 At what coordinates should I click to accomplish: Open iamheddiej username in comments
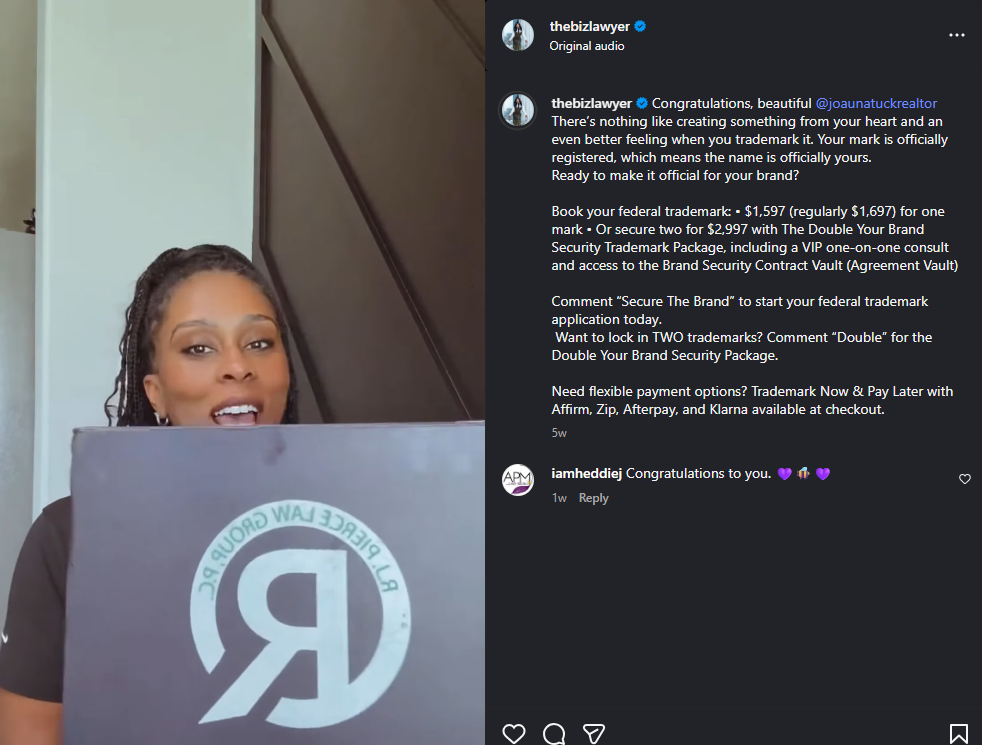586,473
